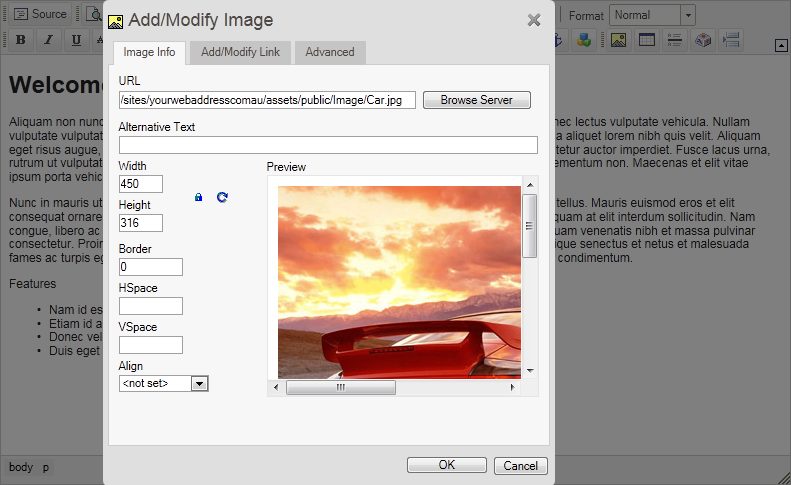
Task: Switch to the Image Info tab
Action: [x=149, y=52]
